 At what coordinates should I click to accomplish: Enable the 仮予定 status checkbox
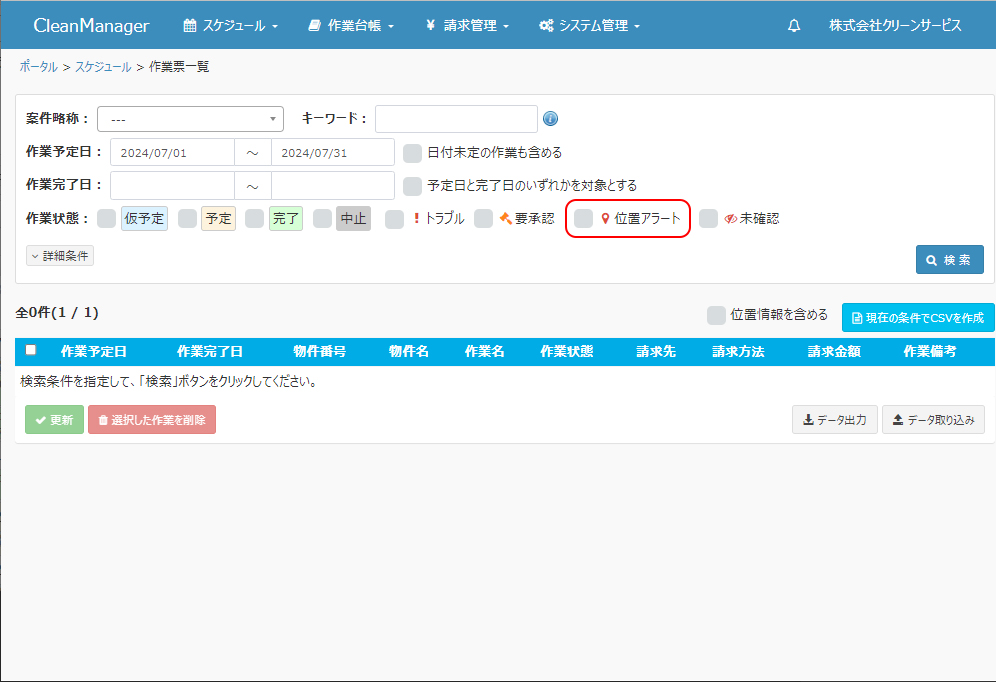(106, 219)
